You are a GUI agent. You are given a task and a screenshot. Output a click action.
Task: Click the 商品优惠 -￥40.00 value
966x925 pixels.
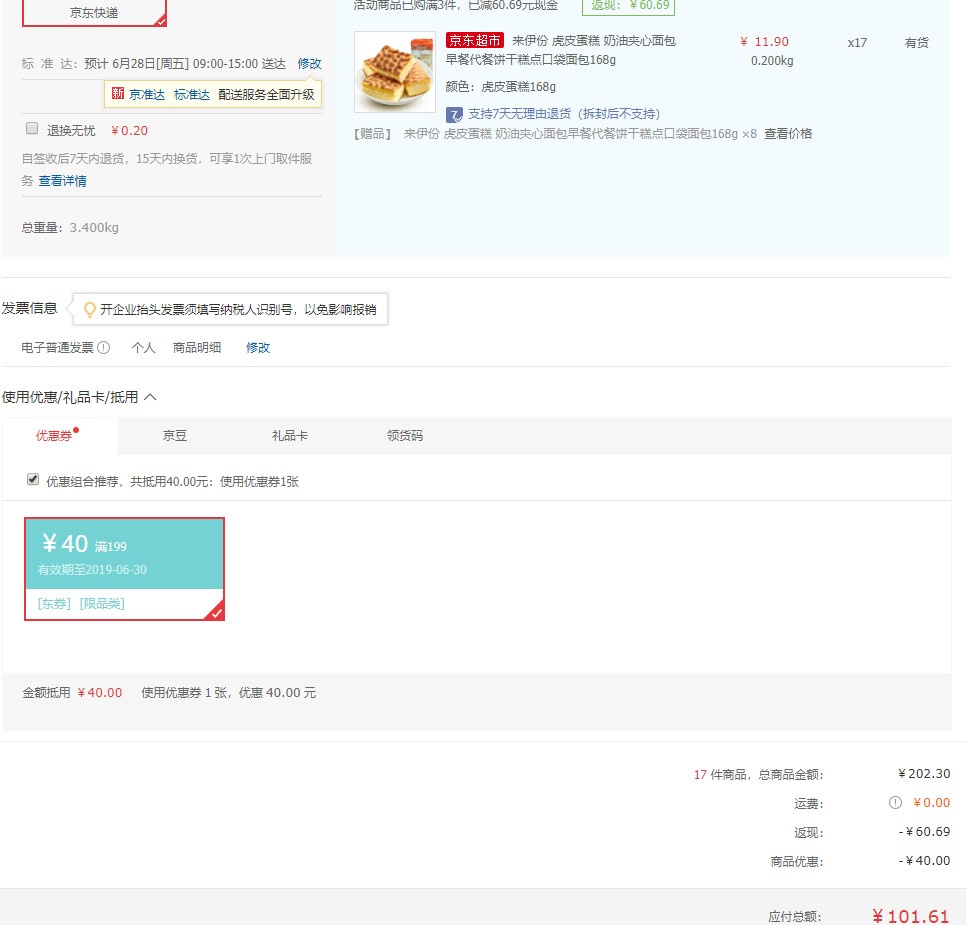tap(924, 861)
